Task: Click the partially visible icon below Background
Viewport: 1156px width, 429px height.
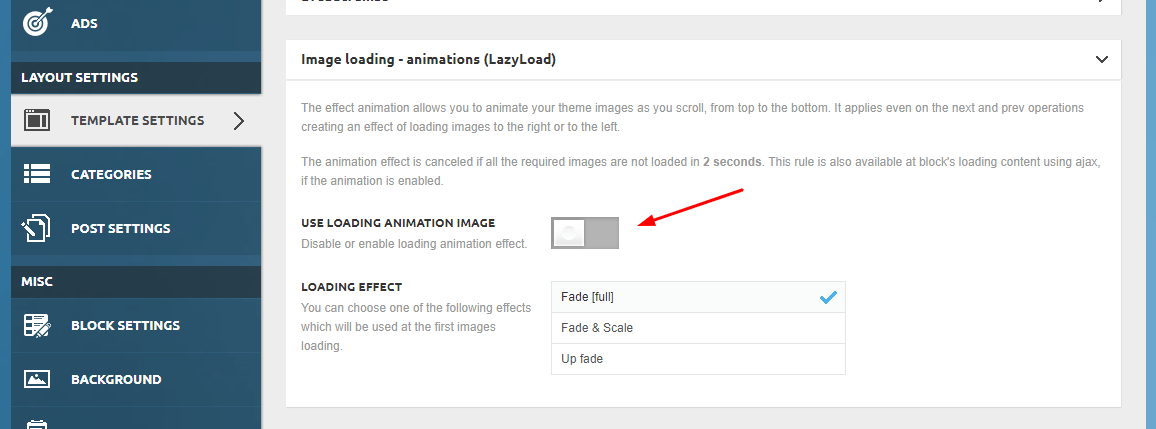Action: 37,424
